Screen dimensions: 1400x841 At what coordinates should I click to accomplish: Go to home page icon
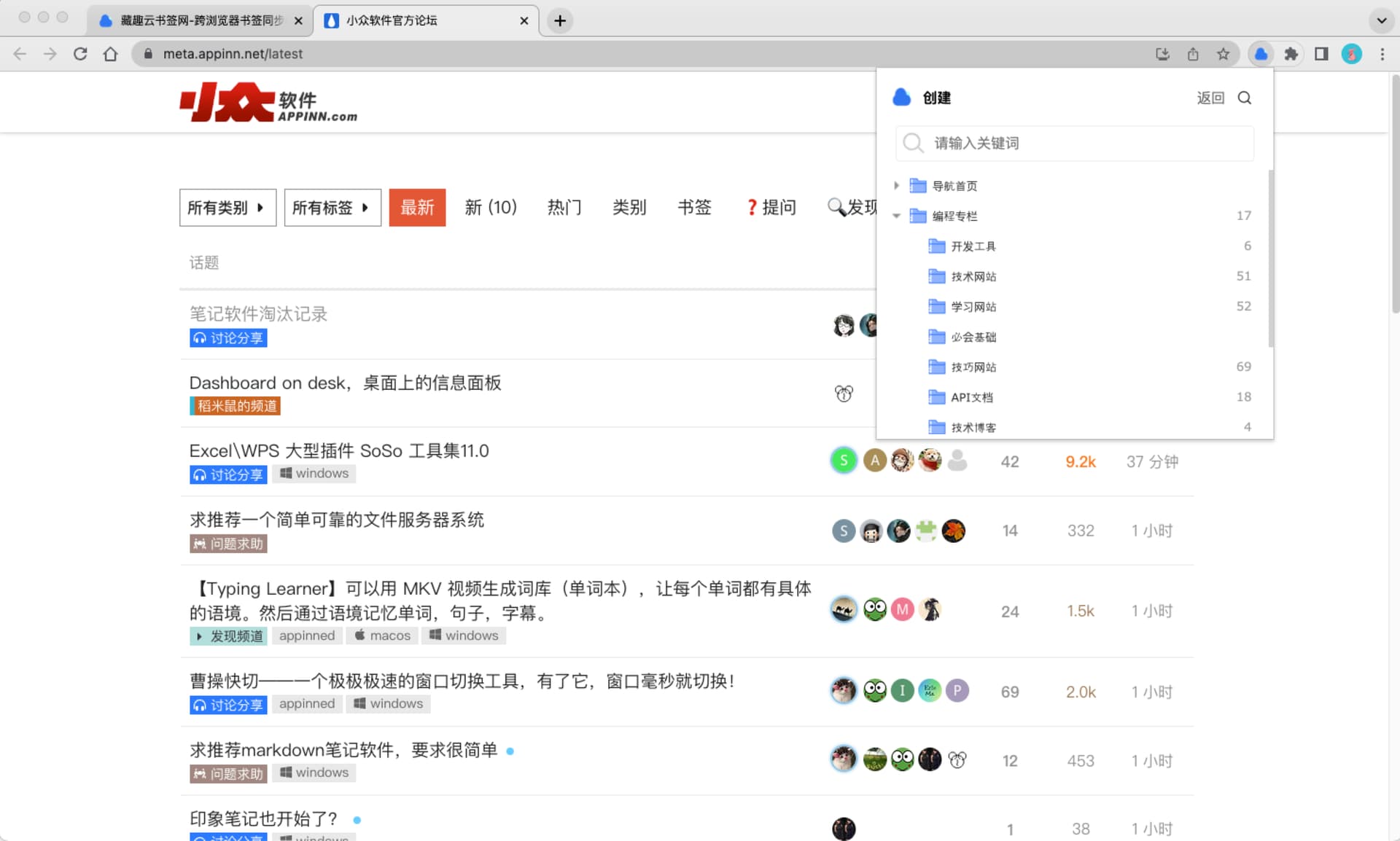click(110, 54)
